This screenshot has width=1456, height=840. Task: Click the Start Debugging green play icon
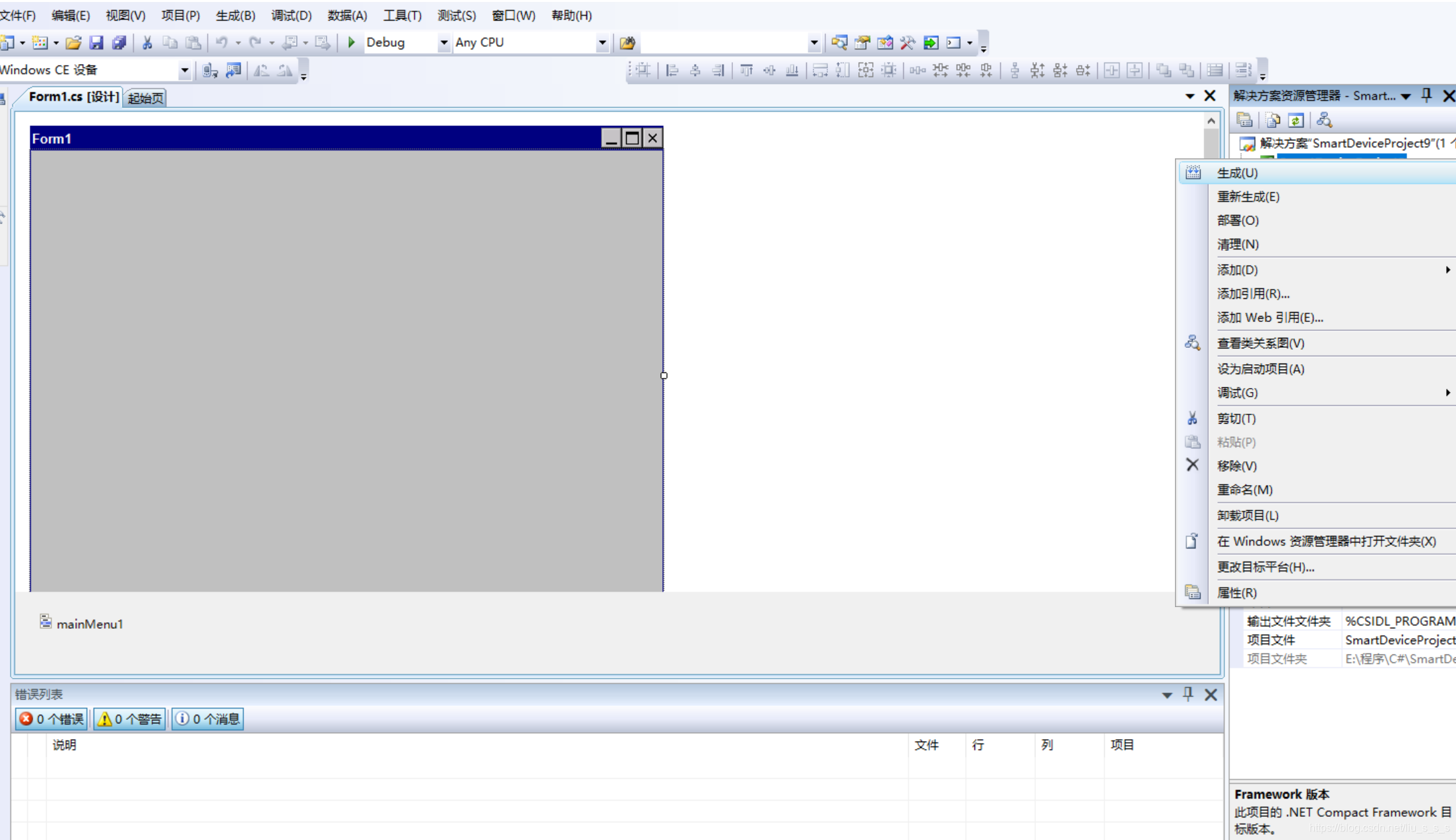point(352,42)
